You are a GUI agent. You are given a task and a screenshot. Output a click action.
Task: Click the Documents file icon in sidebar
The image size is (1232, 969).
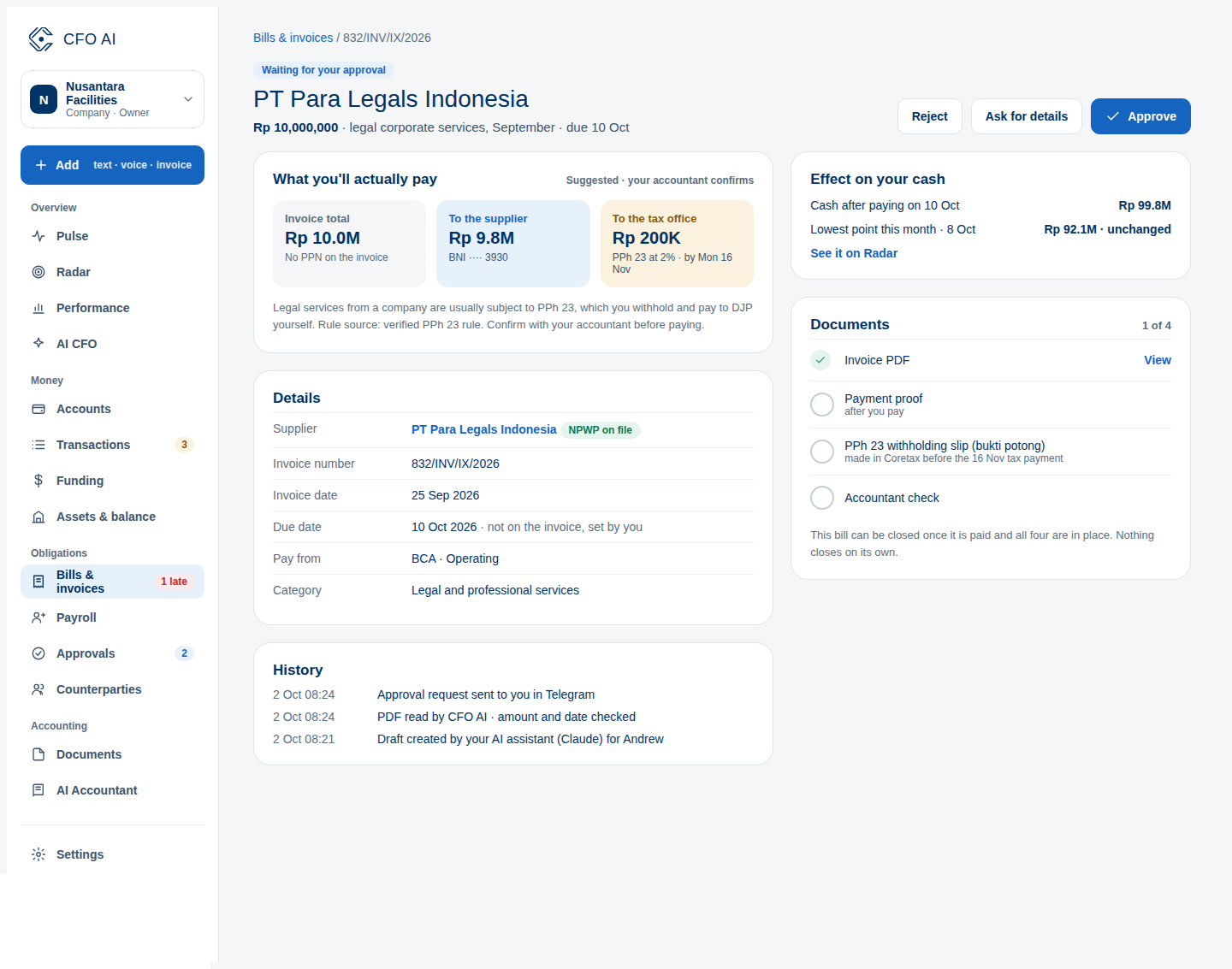38,754
